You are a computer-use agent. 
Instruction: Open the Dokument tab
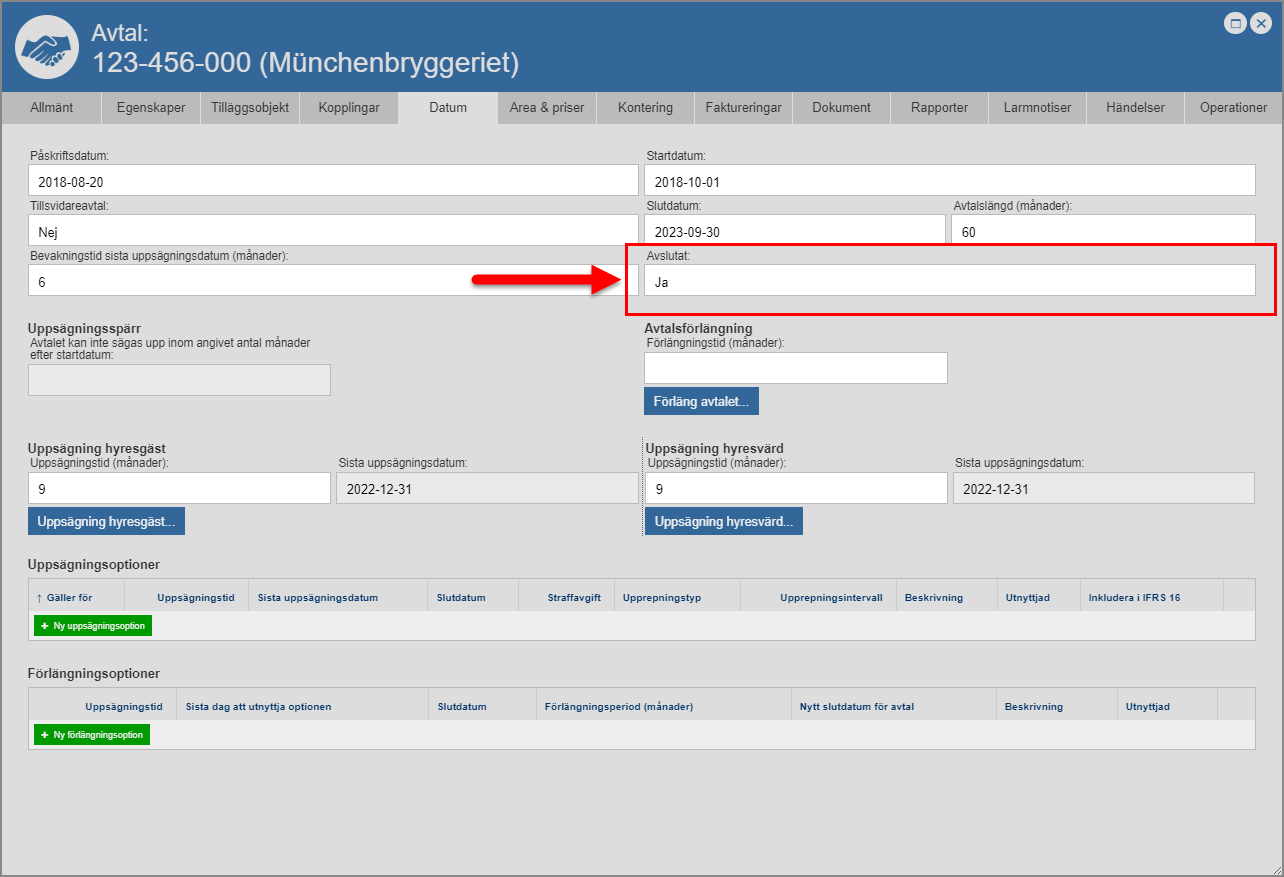[841, 108]
